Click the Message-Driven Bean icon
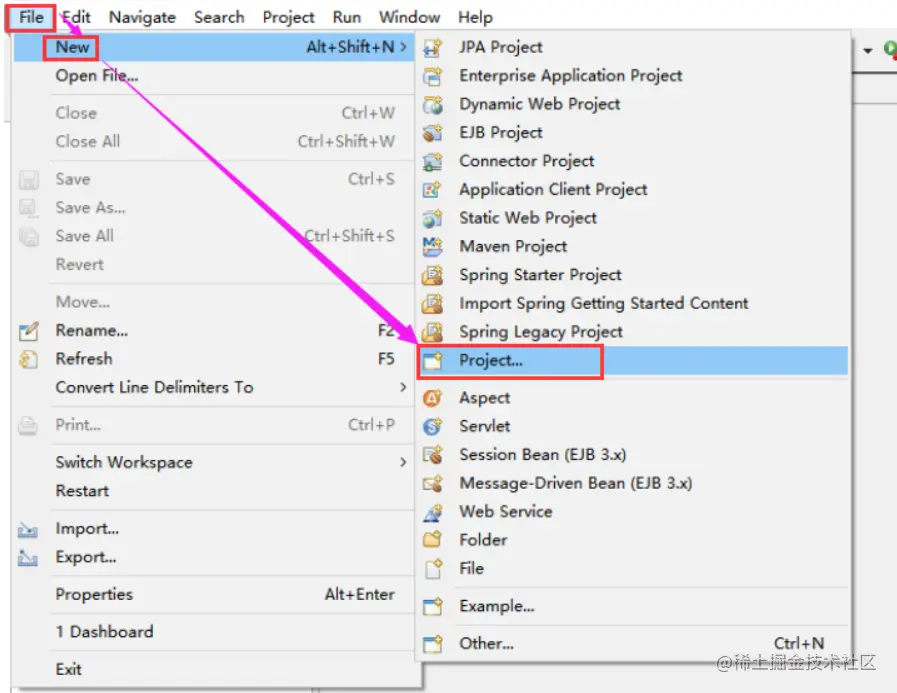Image resolution: width=897 pixels, height=693 pixels. (x=432, y=484)
